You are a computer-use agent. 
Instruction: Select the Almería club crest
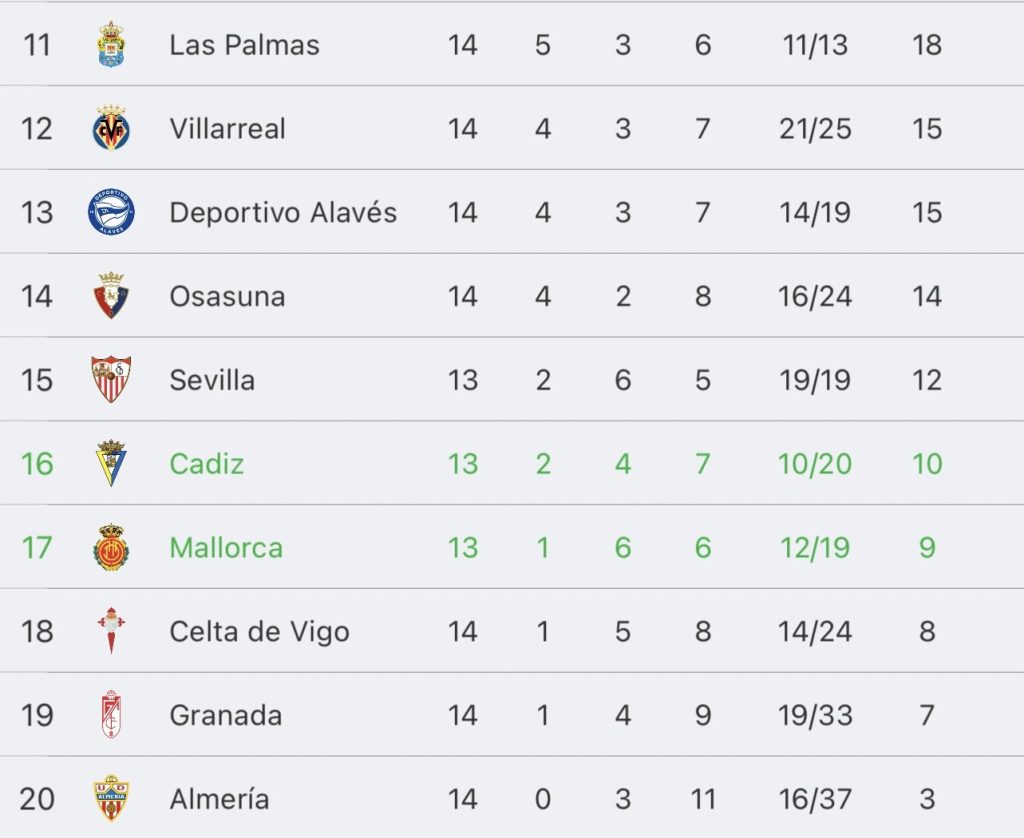tap(111, 798)
